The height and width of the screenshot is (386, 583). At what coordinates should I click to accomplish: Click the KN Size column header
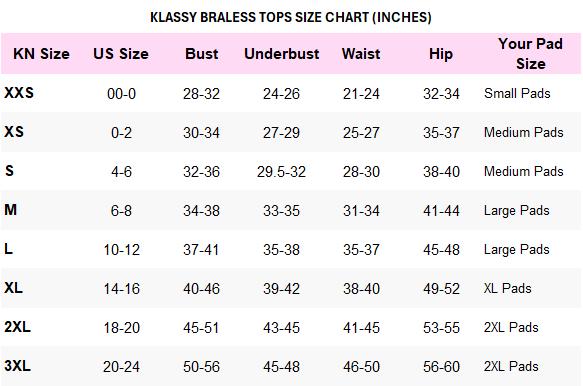(41, 54)
